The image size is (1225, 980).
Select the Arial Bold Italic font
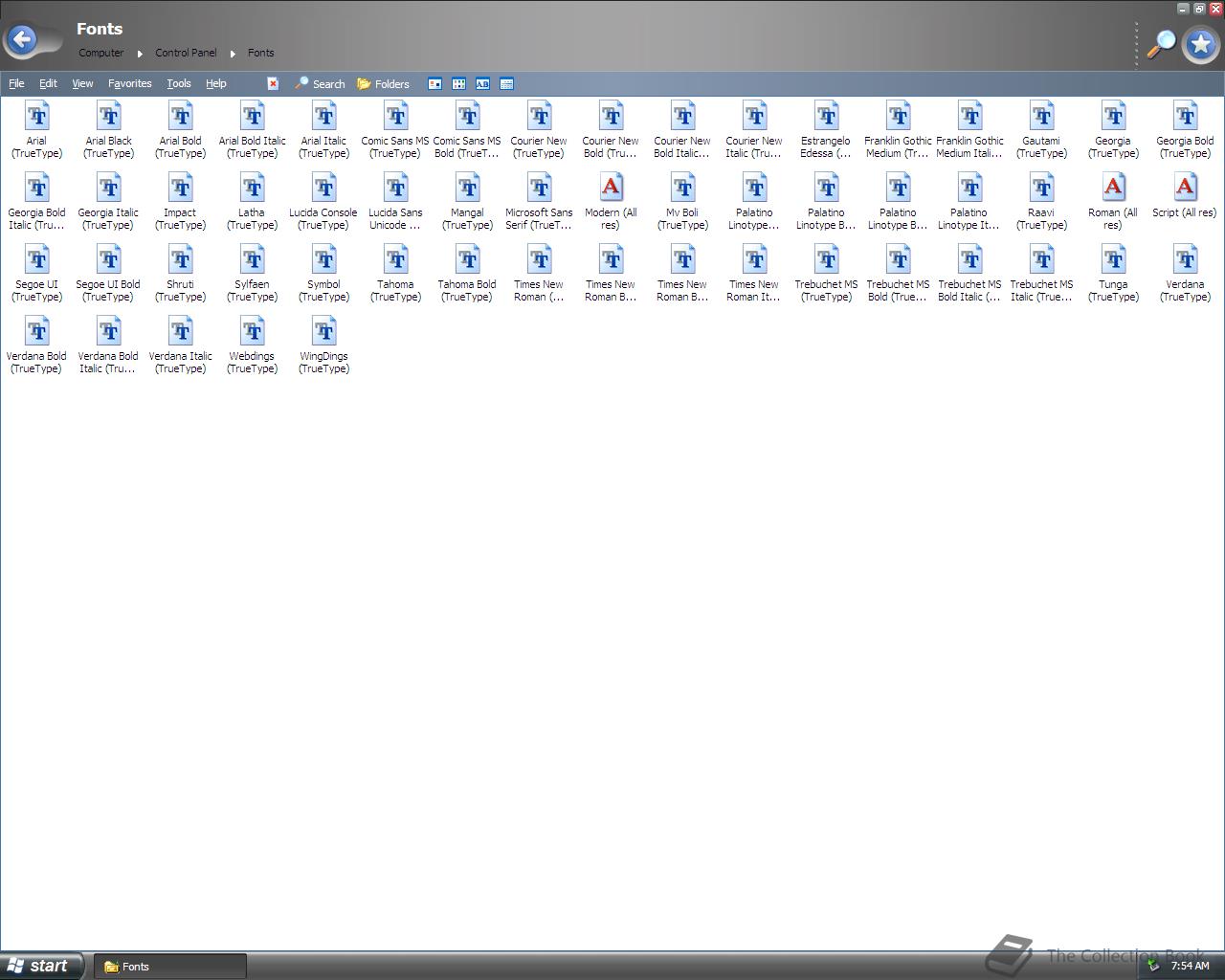point(252,129)
